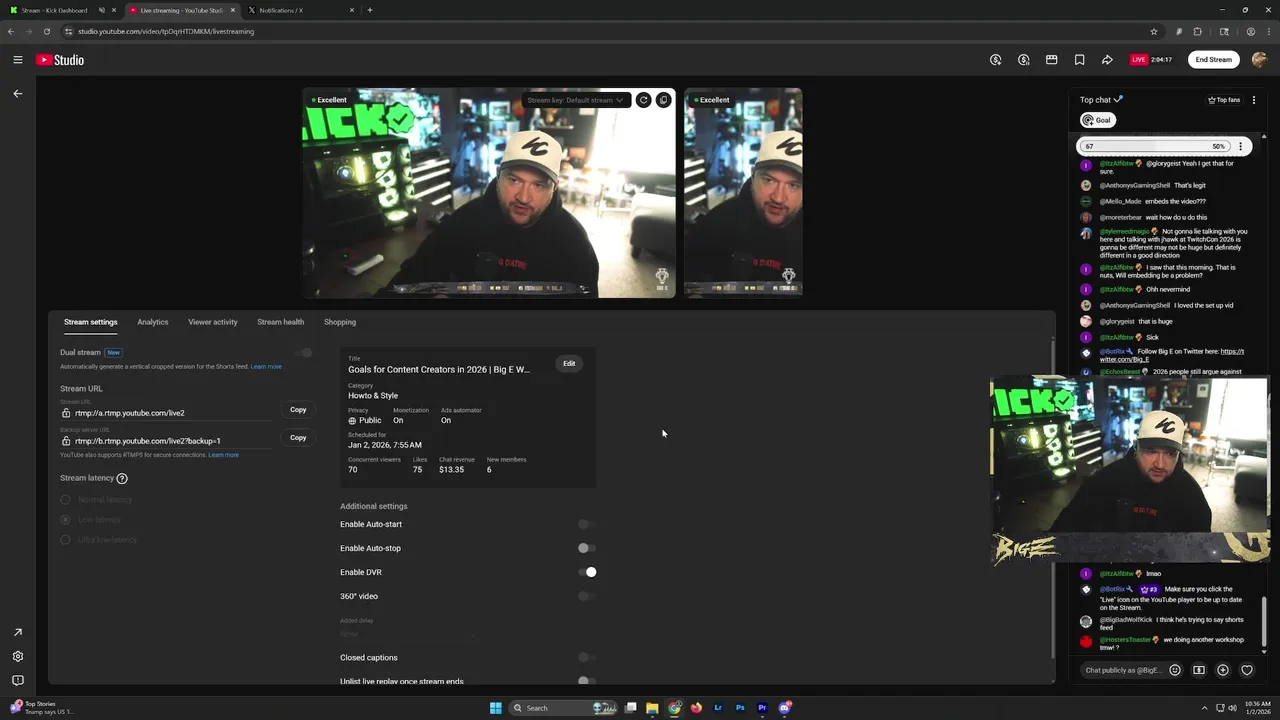Share the stream with arrow icon
Image resolution: width=1280 pixels, height=720 pixels.
coord(1107,60)
